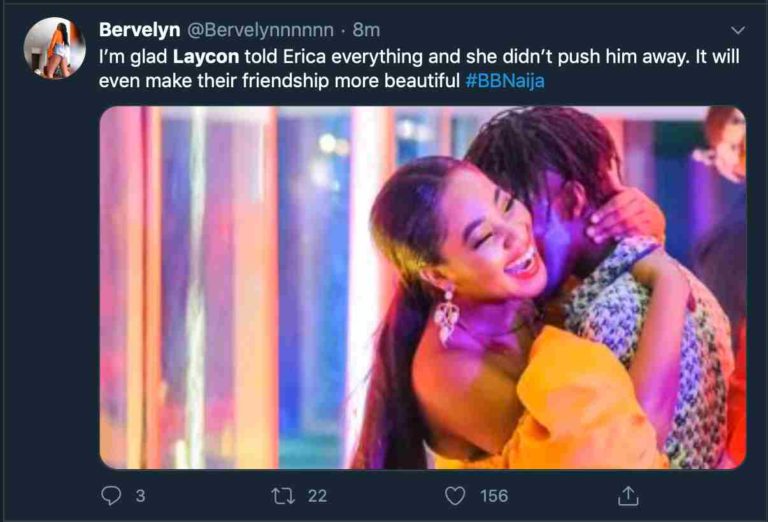The height and width of the screenshot is (522, 768).
Task: Expand the tweet options chevron
Action: [x=738, y=30]
